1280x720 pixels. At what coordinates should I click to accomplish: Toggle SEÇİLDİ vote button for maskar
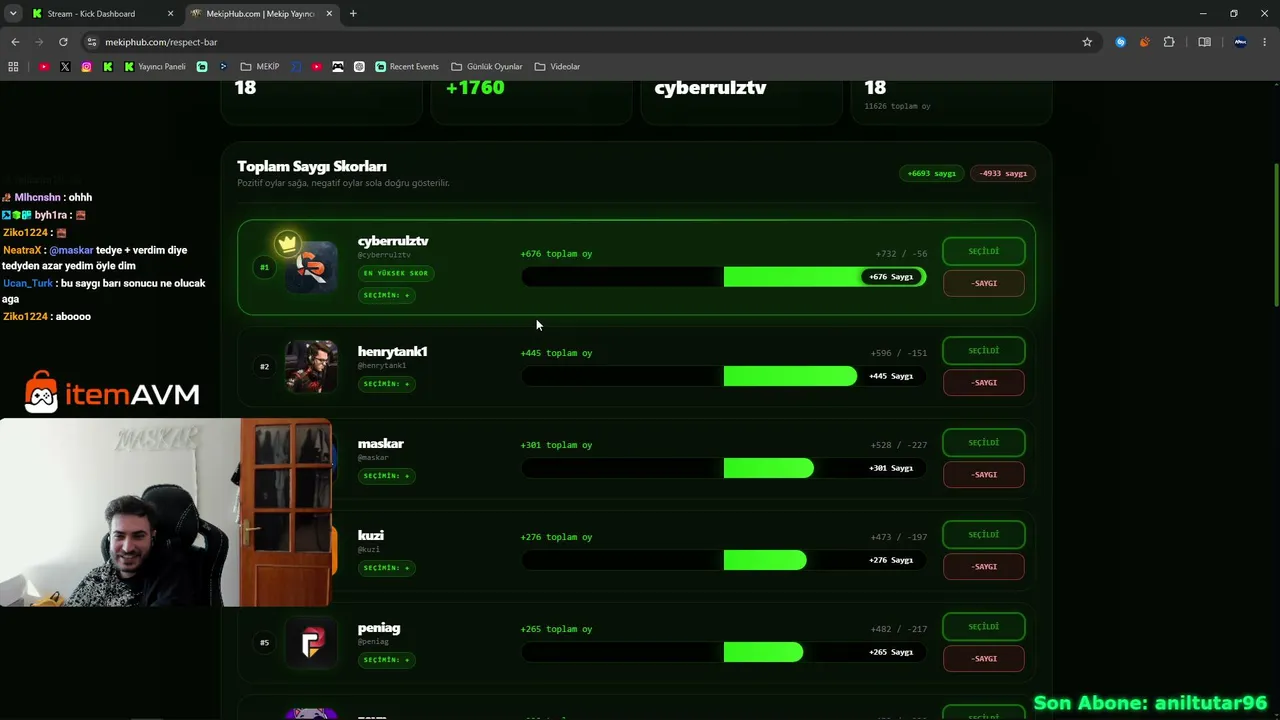[984, 442]
